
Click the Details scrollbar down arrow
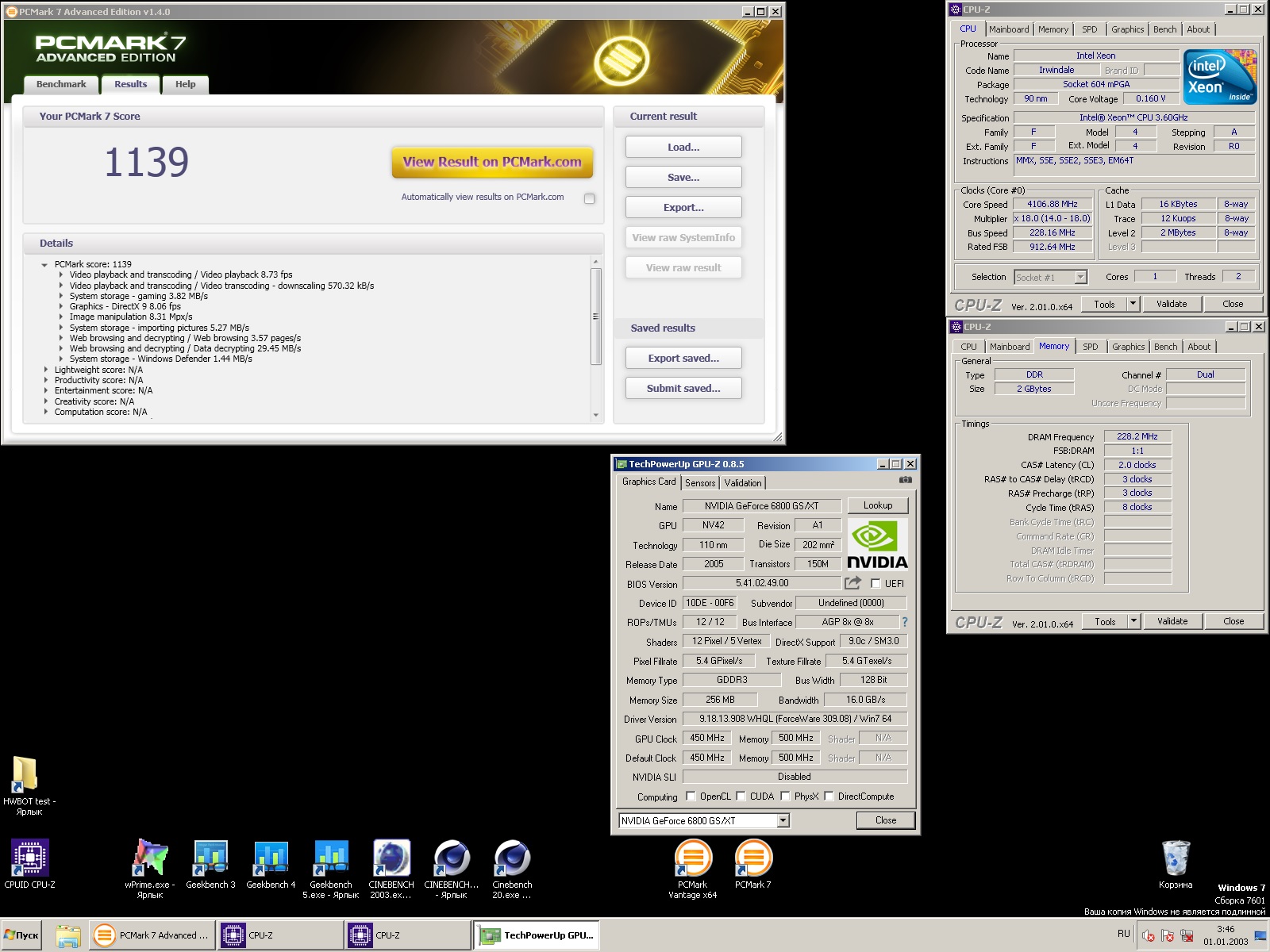pyautogui.click(x=596, y=415)
